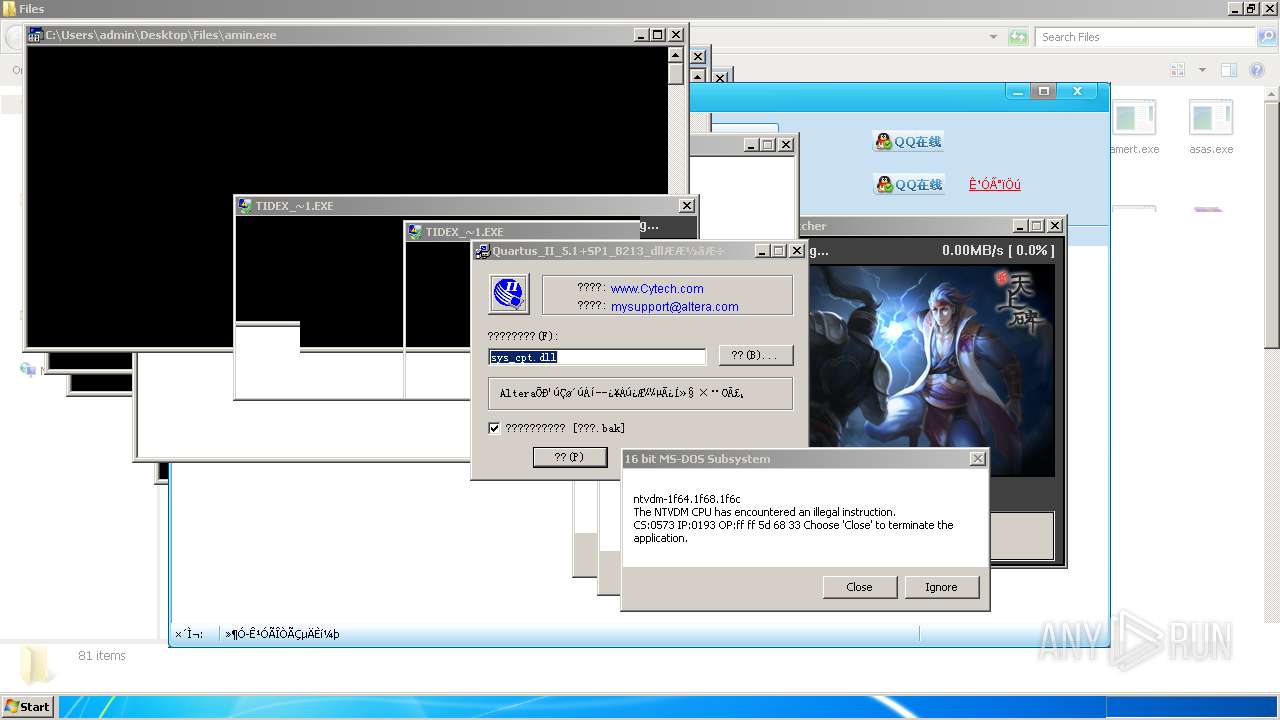The width and height of the screenshot is (1280, 720).
Task: Minimize the amin.exe console window
Action: [x=641, y=35]
